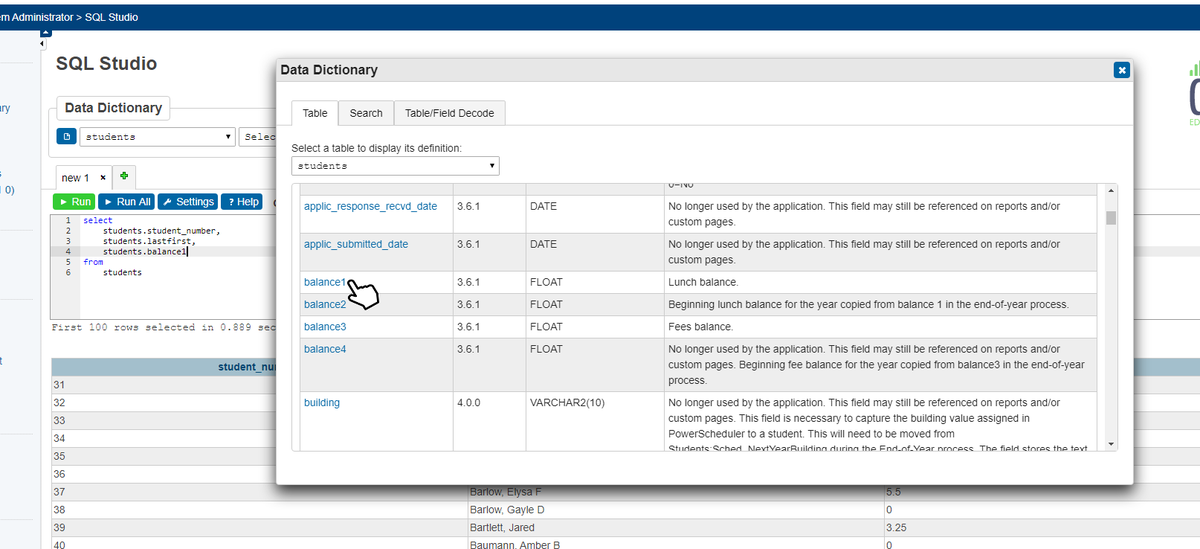Click the 'from' keyword line in editor

point(93,262)
